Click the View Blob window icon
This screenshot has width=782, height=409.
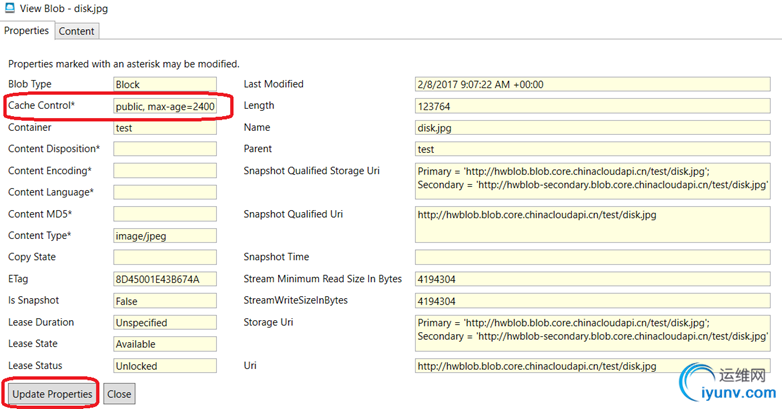click(x=11, y=10)
